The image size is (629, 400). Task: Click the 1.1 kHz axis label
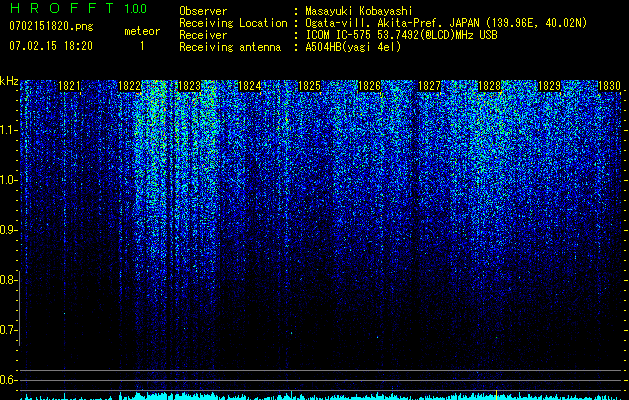[x=7, y=130]
